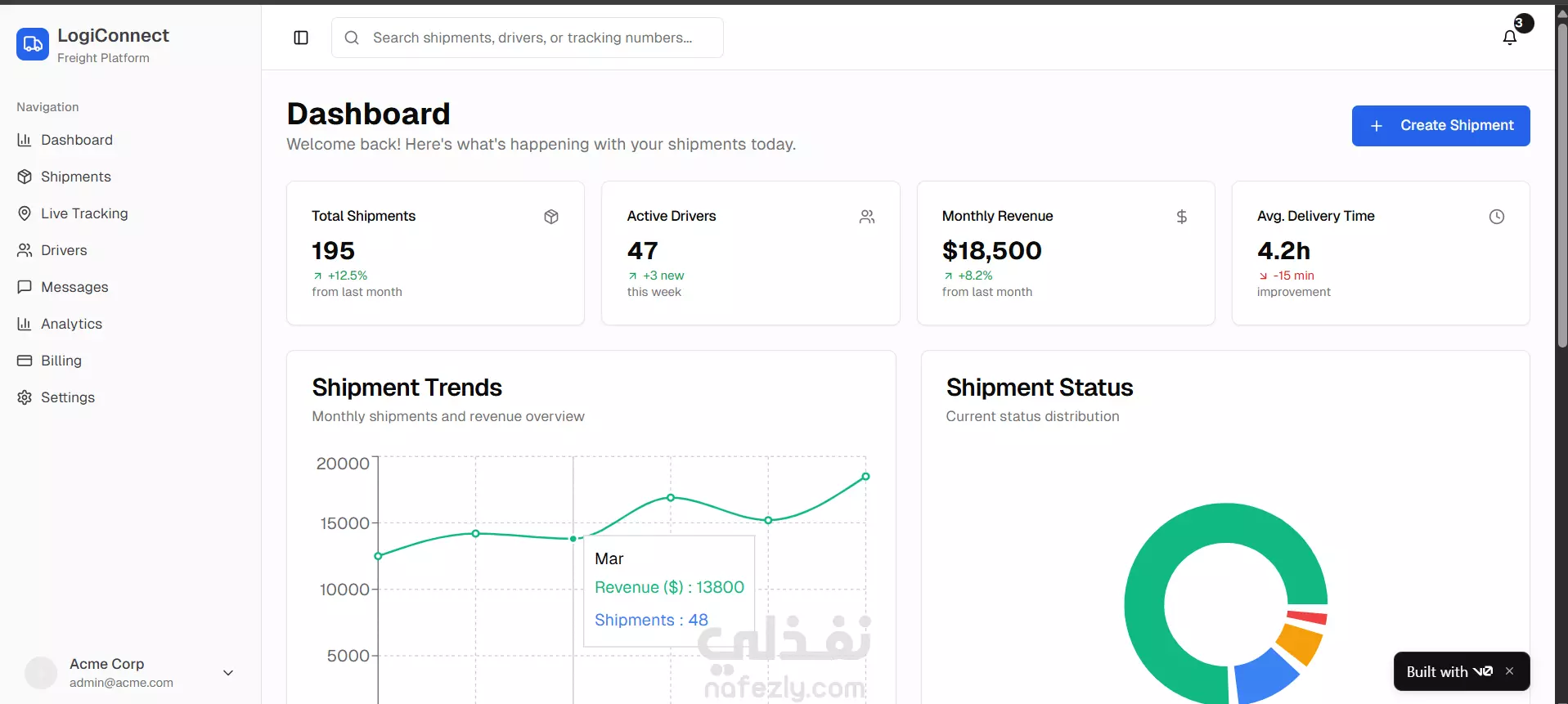
Task: Click the Avg. Delivery Time clock icon
Action: click(1497, 217)
